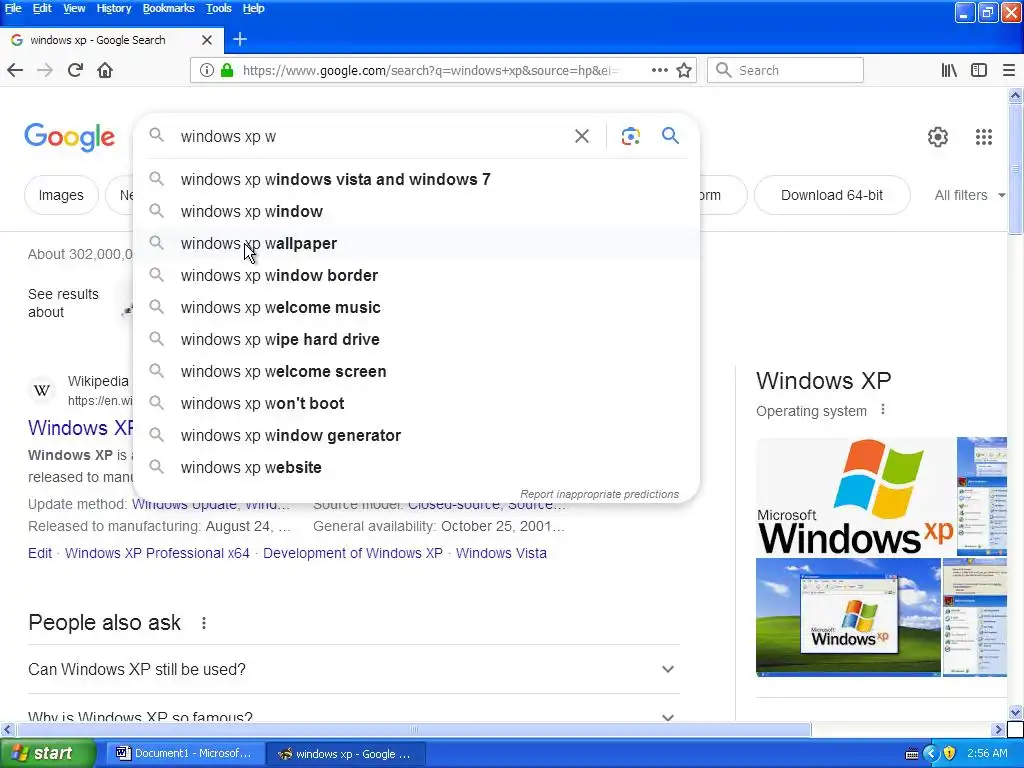This screenshot has width=1024, height=768.
Task: Choose suggestion windows xp wipe hard drive
Action: pyautogui.click(x=416, y=340)
